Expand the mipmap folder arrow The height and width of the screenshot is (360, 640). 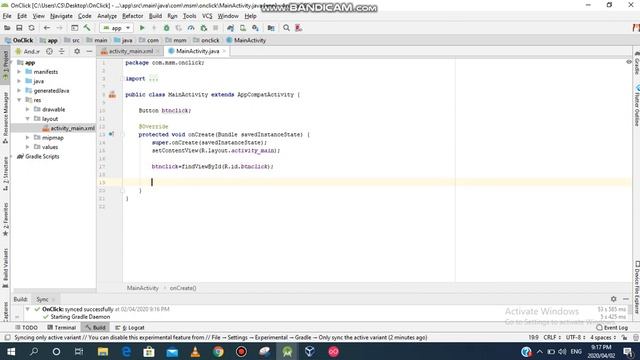[27, 138]
